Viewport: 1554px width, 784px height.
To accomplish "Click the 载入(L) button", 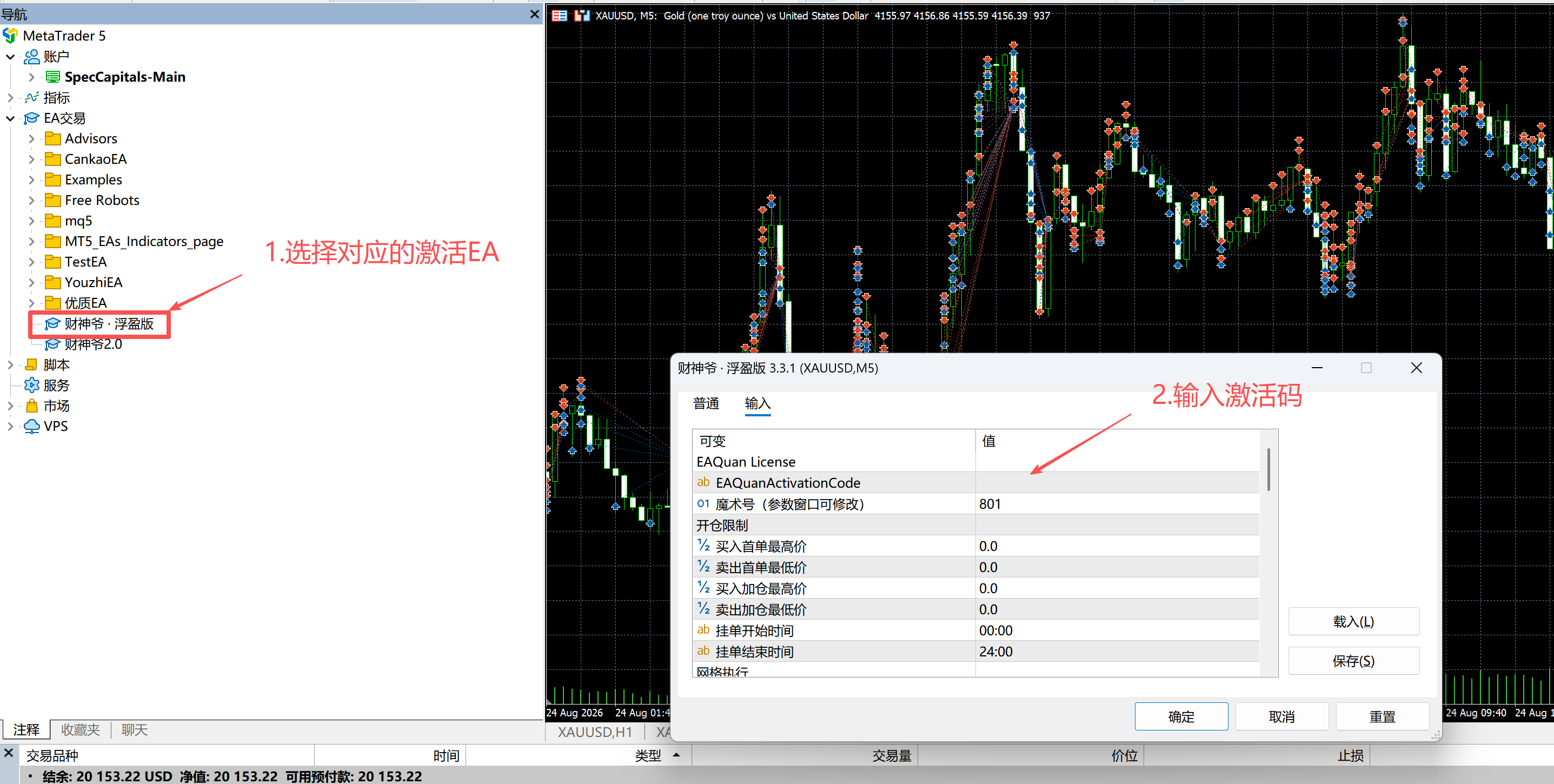I will click(x=1354, y=621).
